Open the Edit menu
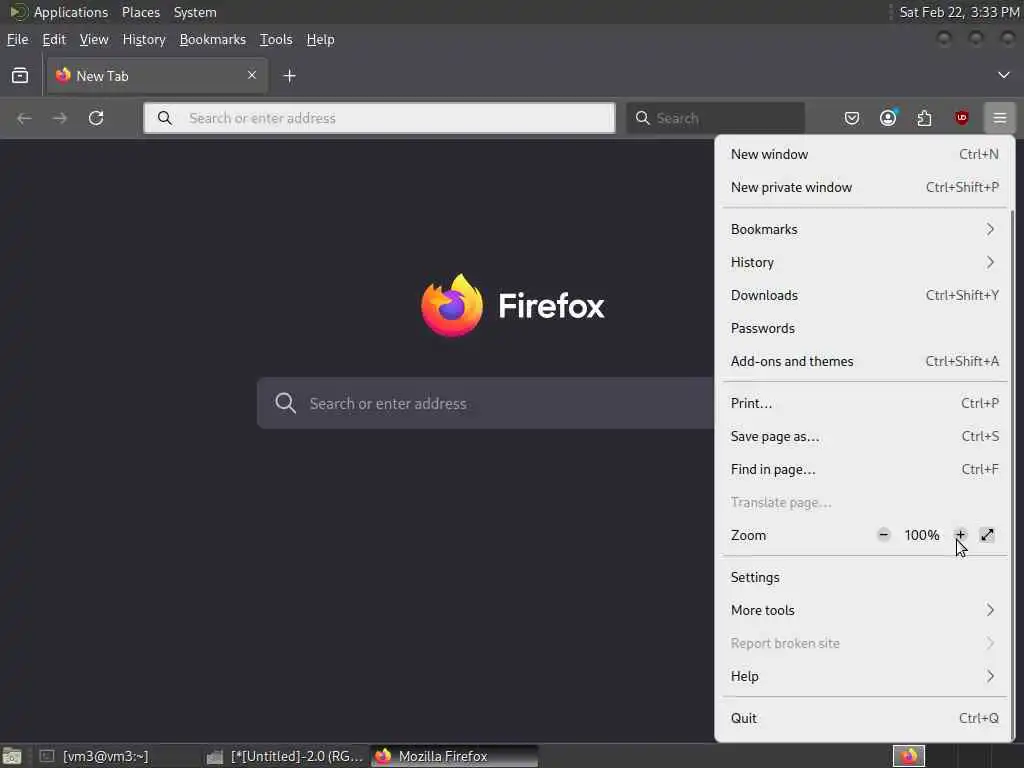The height and width of the screenshot is (768, 1024). pyautogui.click(x=54, y=40)
